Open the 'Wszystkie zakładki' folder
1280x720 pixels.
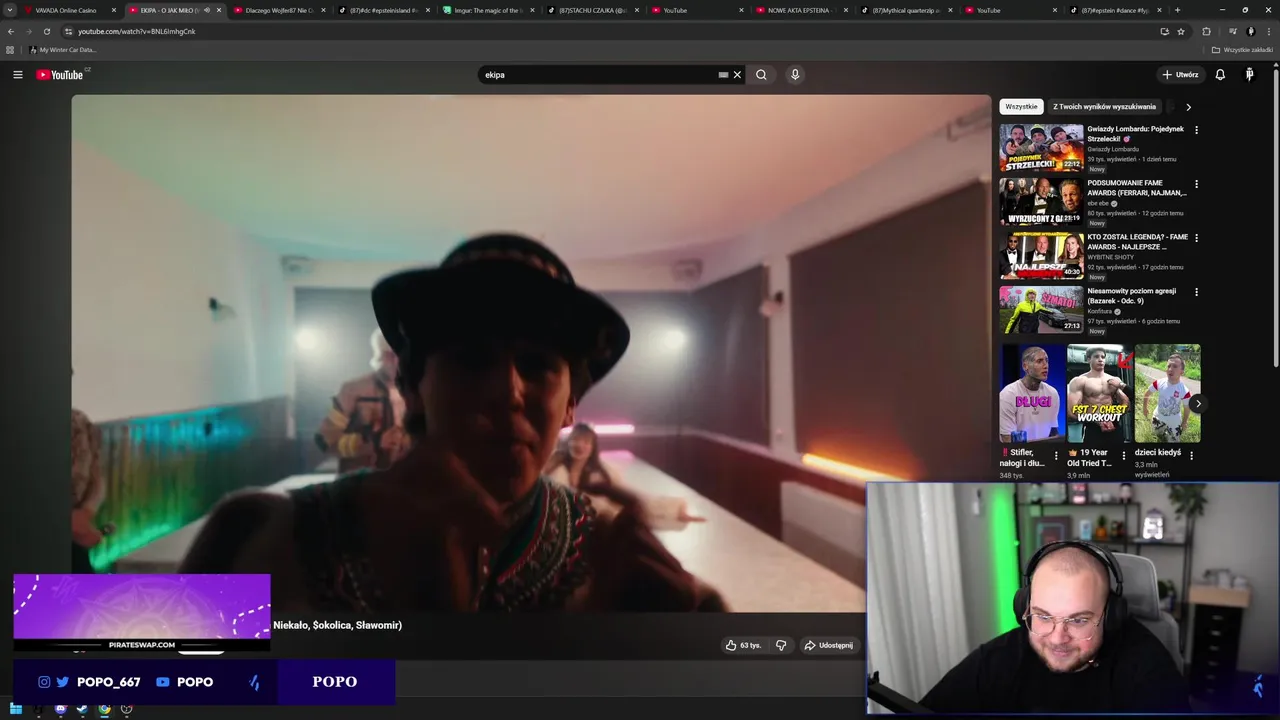[1242, 50]
